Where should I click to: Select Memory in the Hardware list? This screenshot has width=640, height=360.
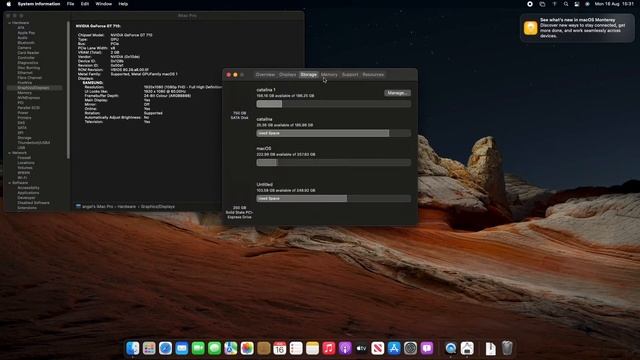(24, 93)
